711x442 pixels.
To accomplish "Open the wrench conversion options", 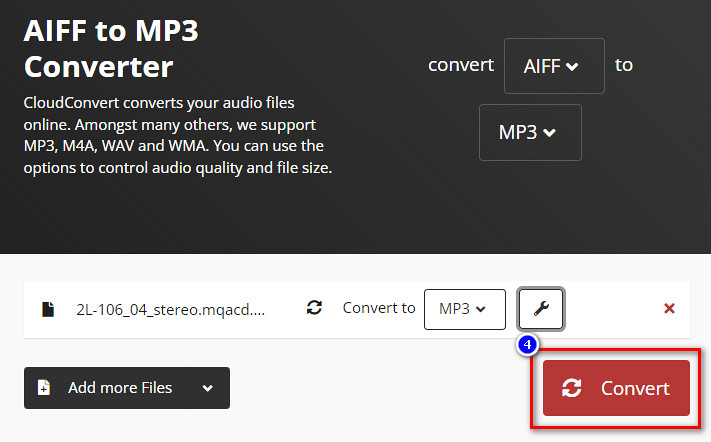I will pos(541,309).
